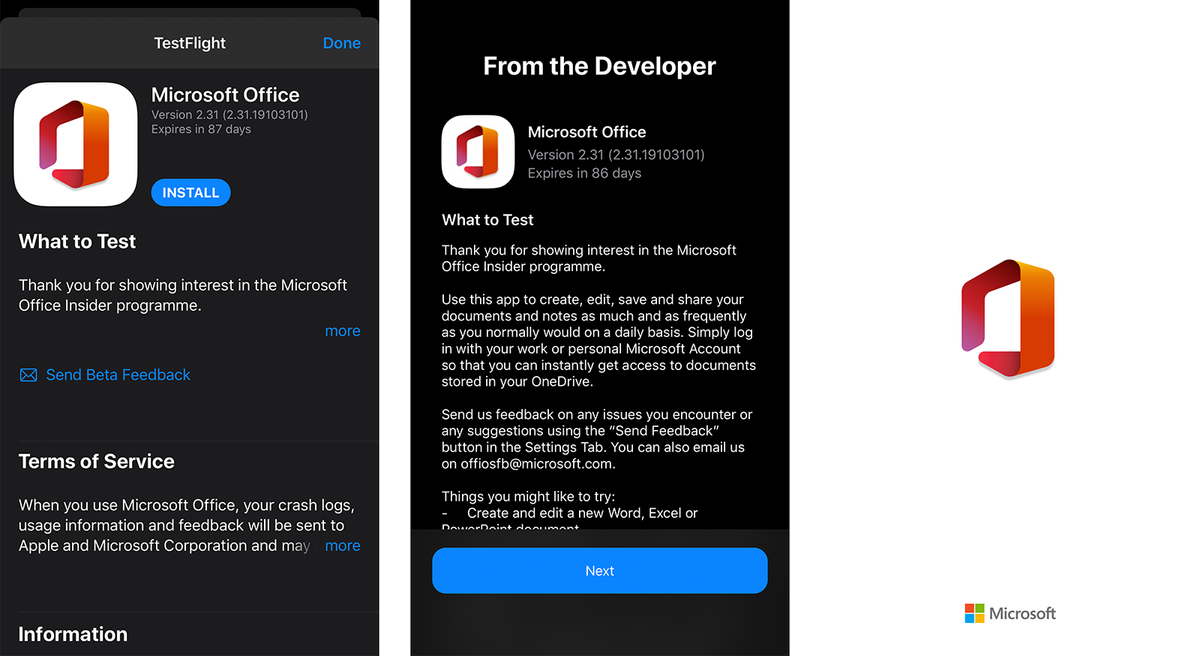
Task: Expand Terms of Service using more
Action: coord(342,545)
